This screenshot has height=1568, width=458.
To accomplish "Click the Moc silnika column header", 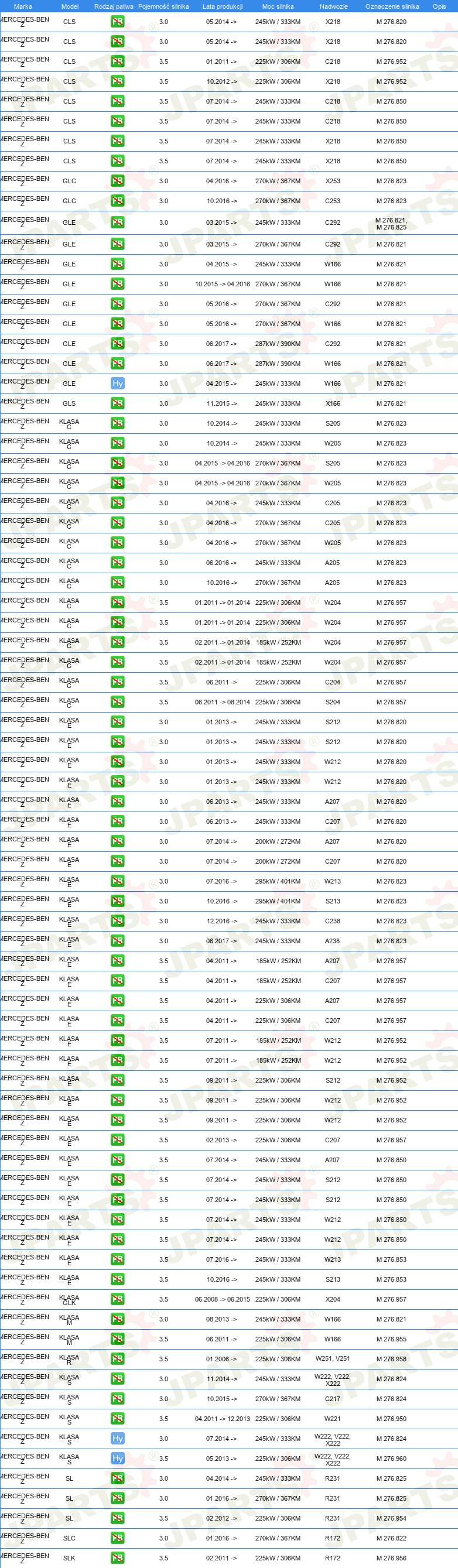I will pos(278,6).
